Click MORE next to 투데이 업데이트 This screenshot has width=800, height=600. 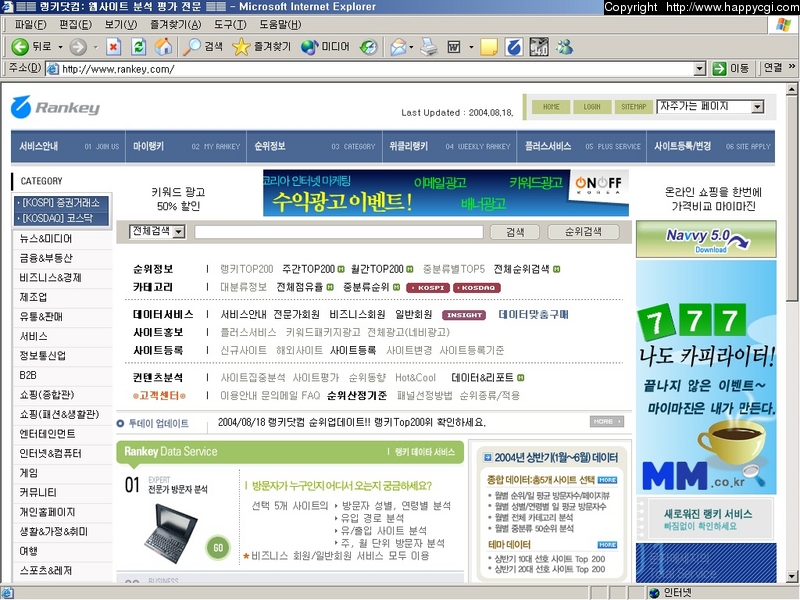607,421
